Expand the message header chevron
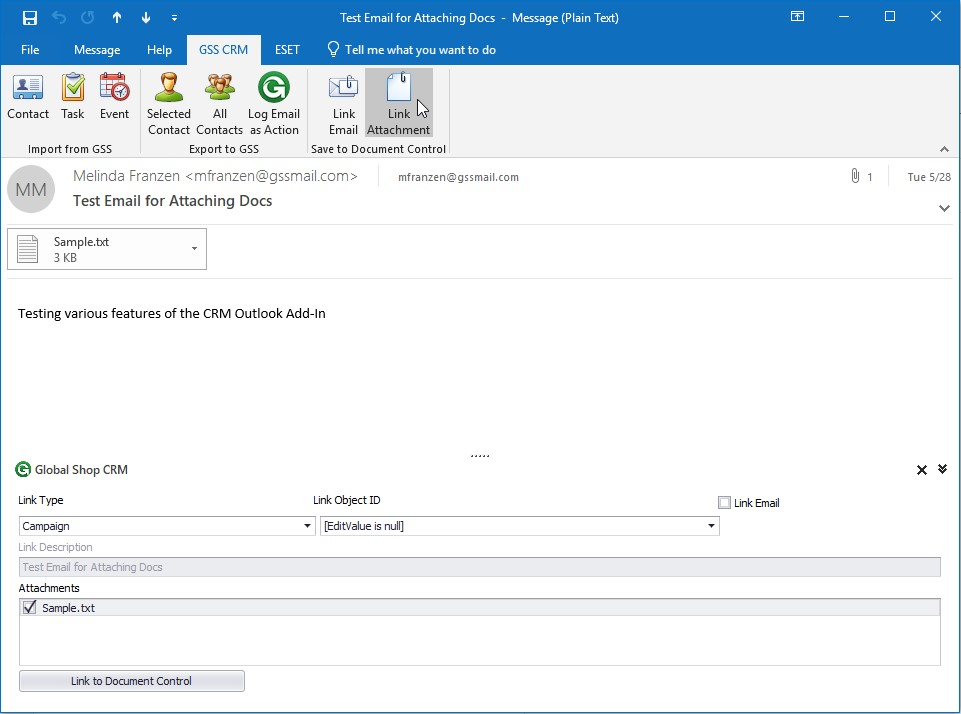Viewport: 961px width, 714px height. 944,208
